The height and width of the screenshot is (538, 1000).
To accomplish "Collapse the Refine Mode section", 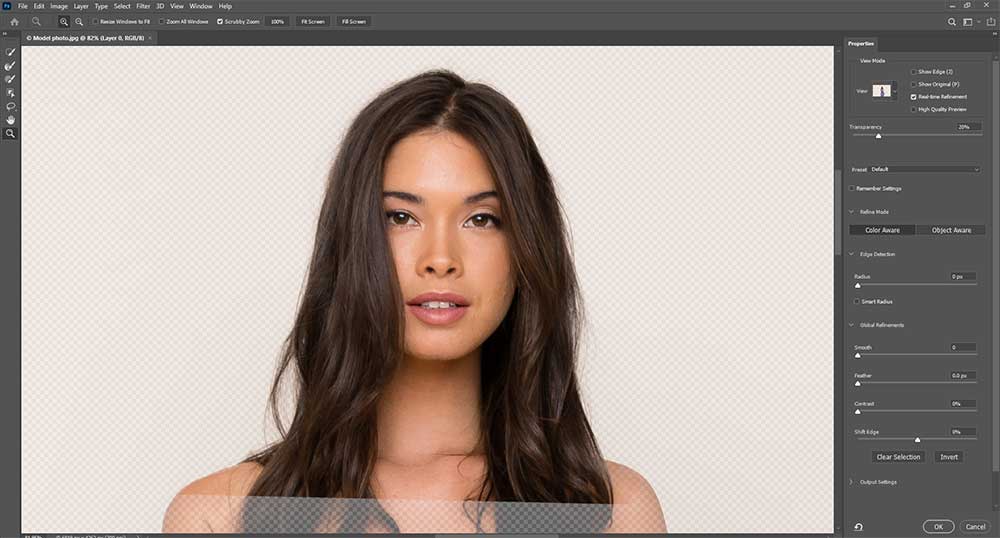I will 851,212.
